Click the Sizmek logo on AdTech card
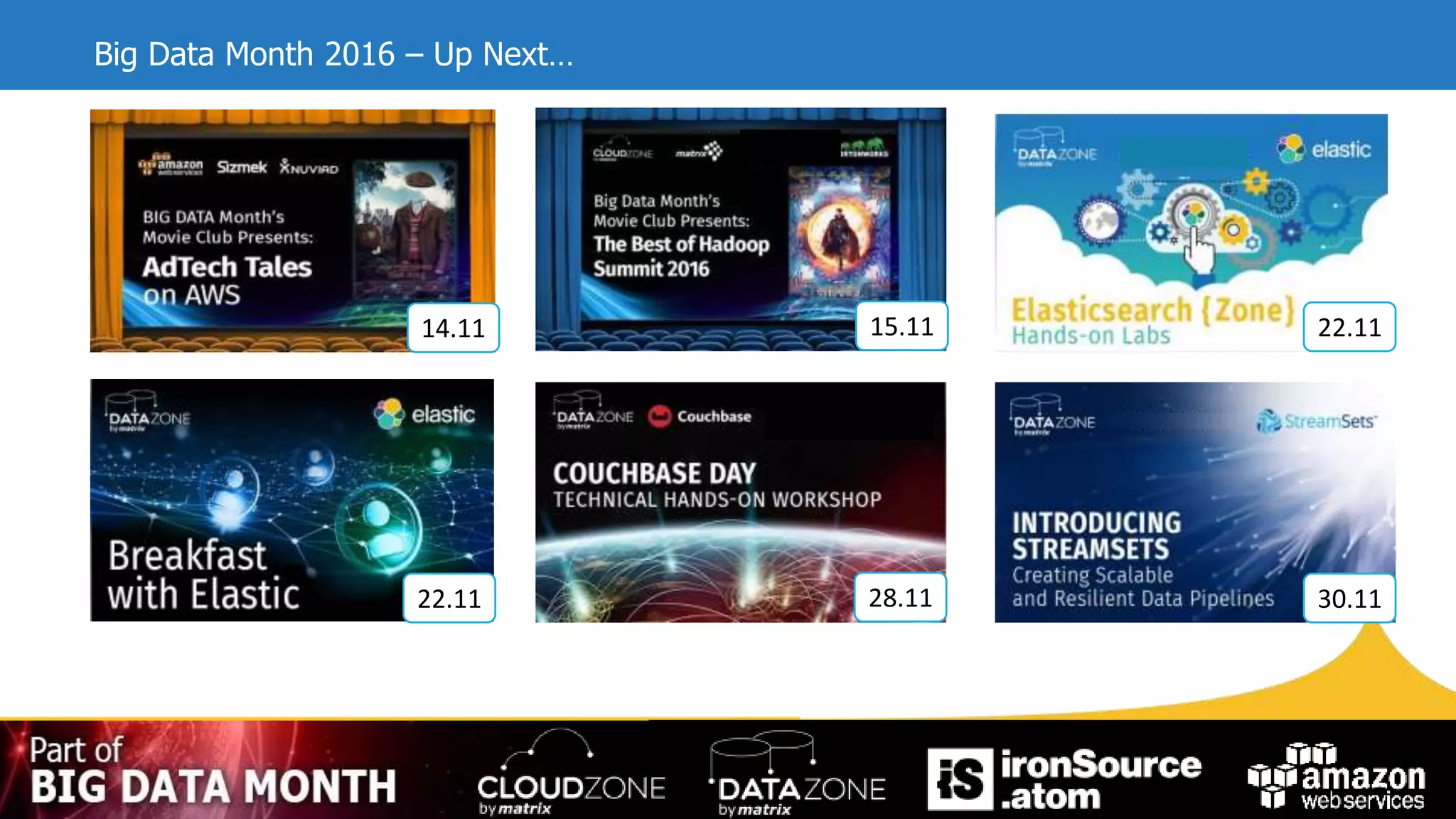 coord(242,167)
